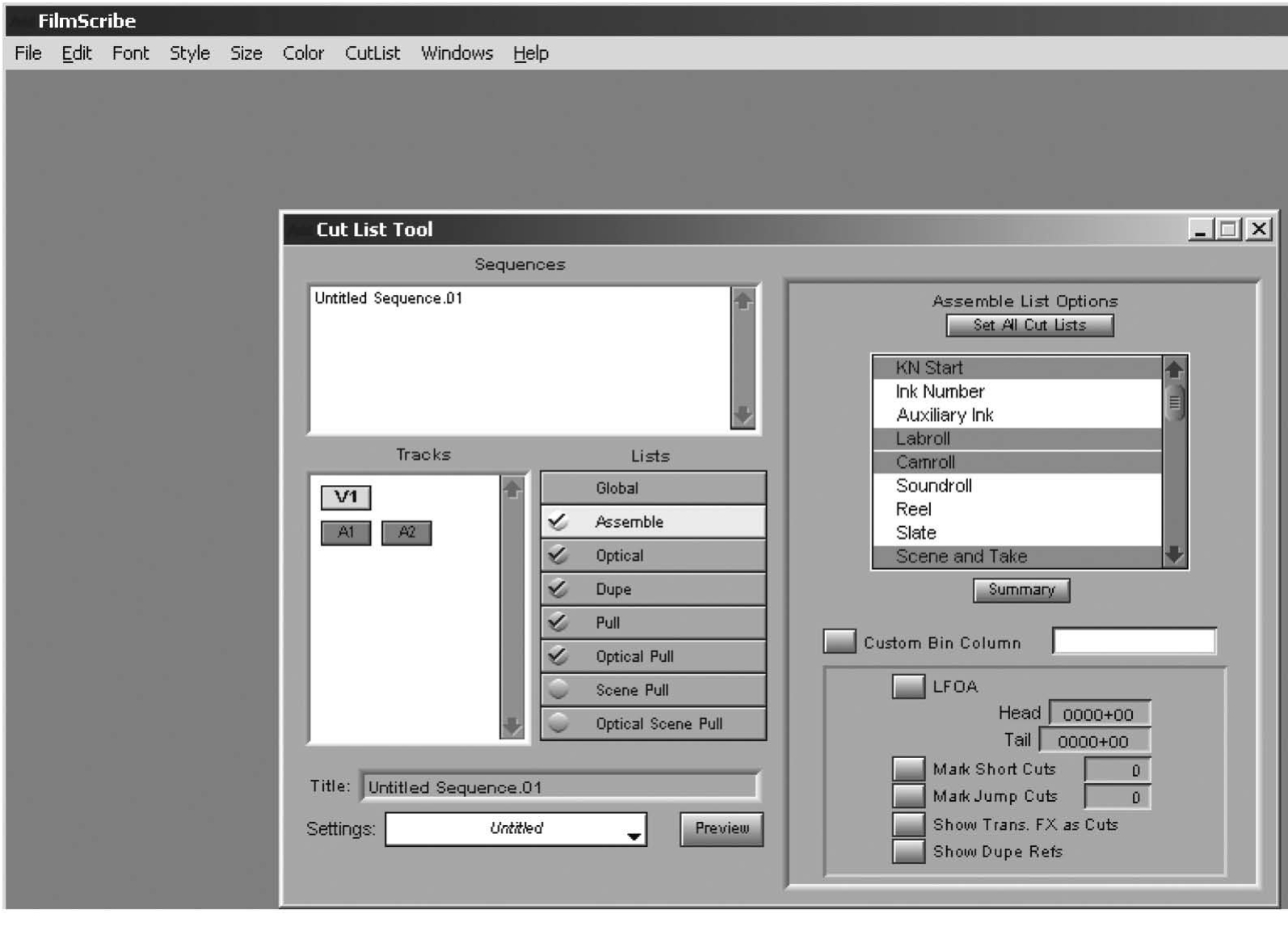Enable Show Trans. FX as Cuts checkbox
This screenshot has width=1288, height=931.
click(x=908, y=824)
